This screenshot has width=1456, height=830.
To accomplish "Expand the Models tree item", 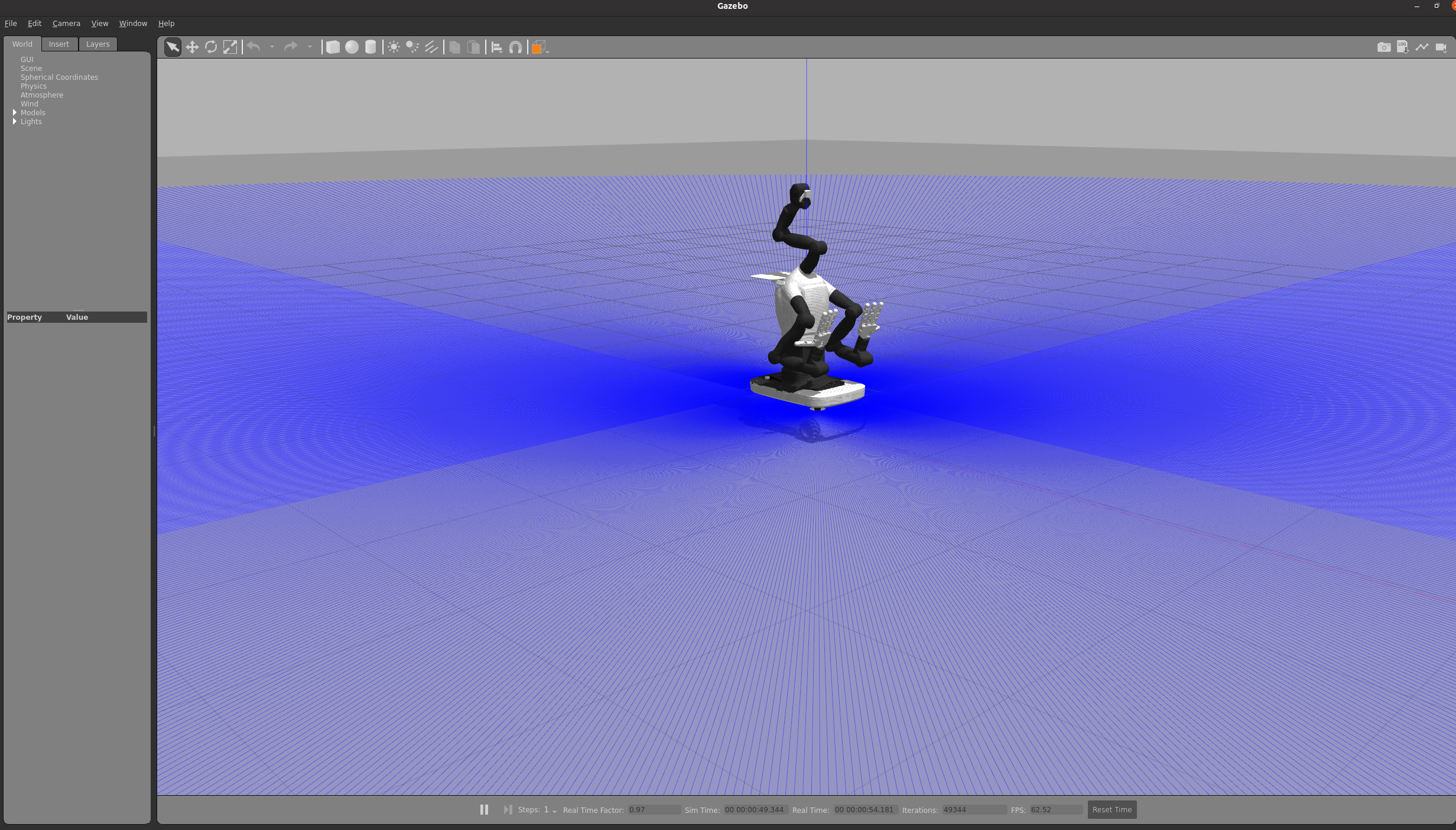I will point(15,112).
